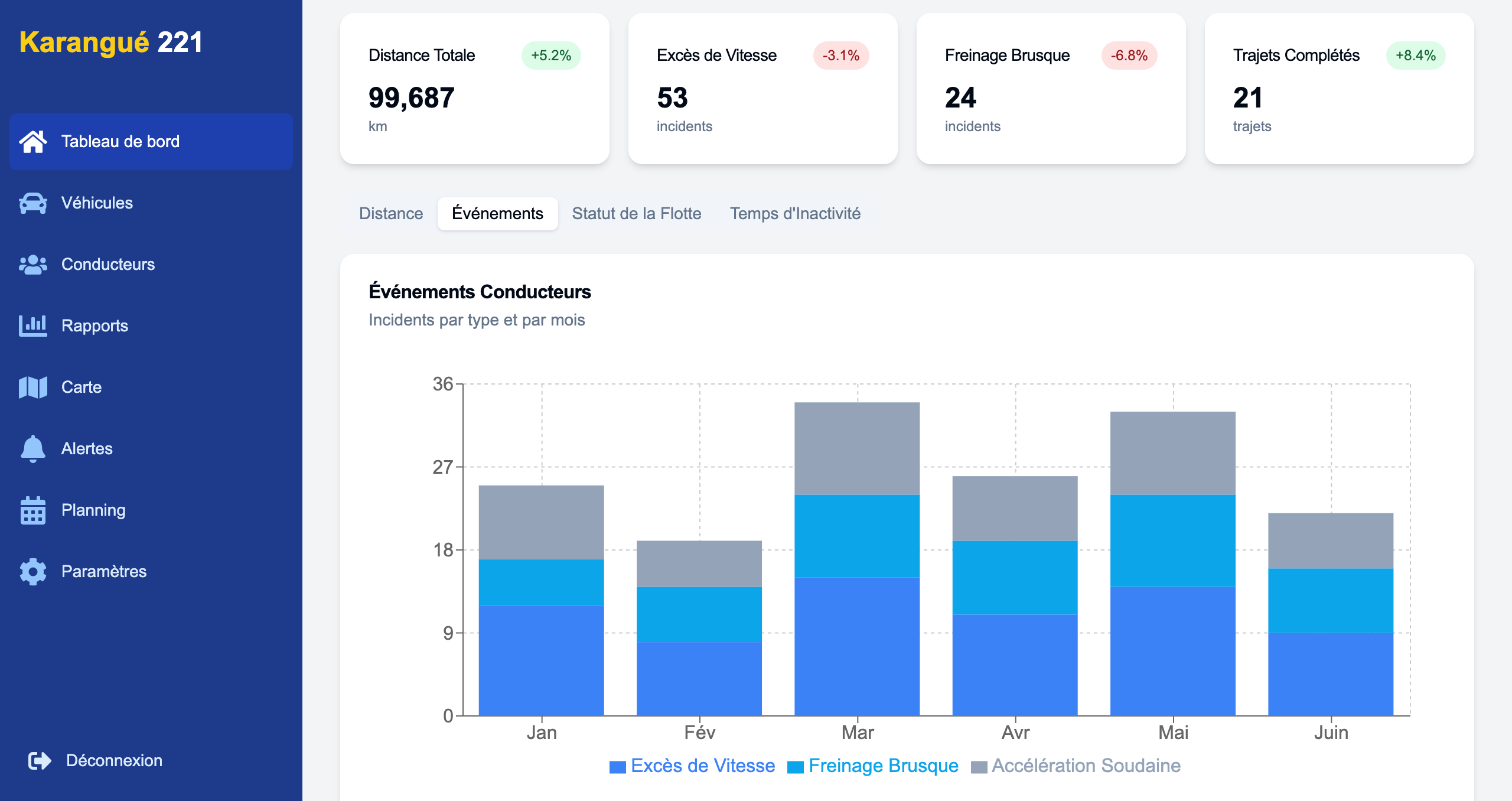Click the sign-out icon next to Déconnexion
The image size is (1512, 801).
[x=40, y=761]
